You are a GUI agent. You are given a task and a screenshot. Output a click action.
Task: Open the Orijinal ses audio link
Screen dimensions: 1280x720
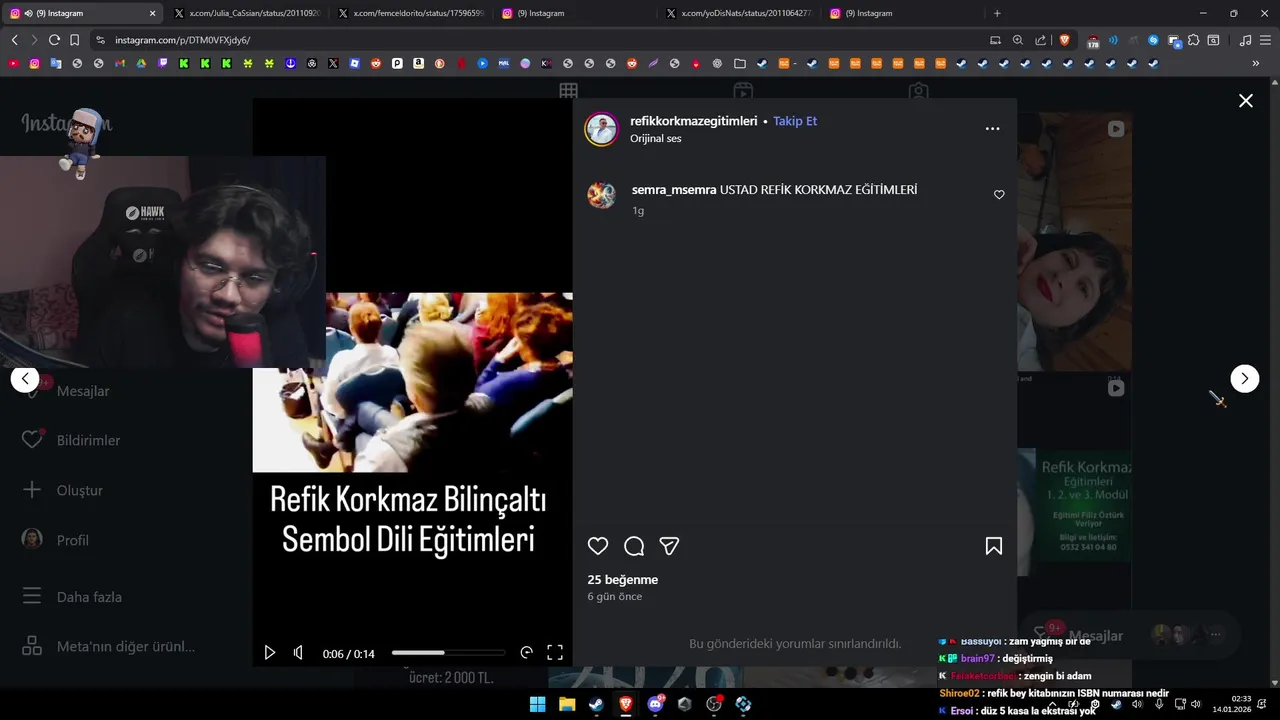[x=656, y=139]
